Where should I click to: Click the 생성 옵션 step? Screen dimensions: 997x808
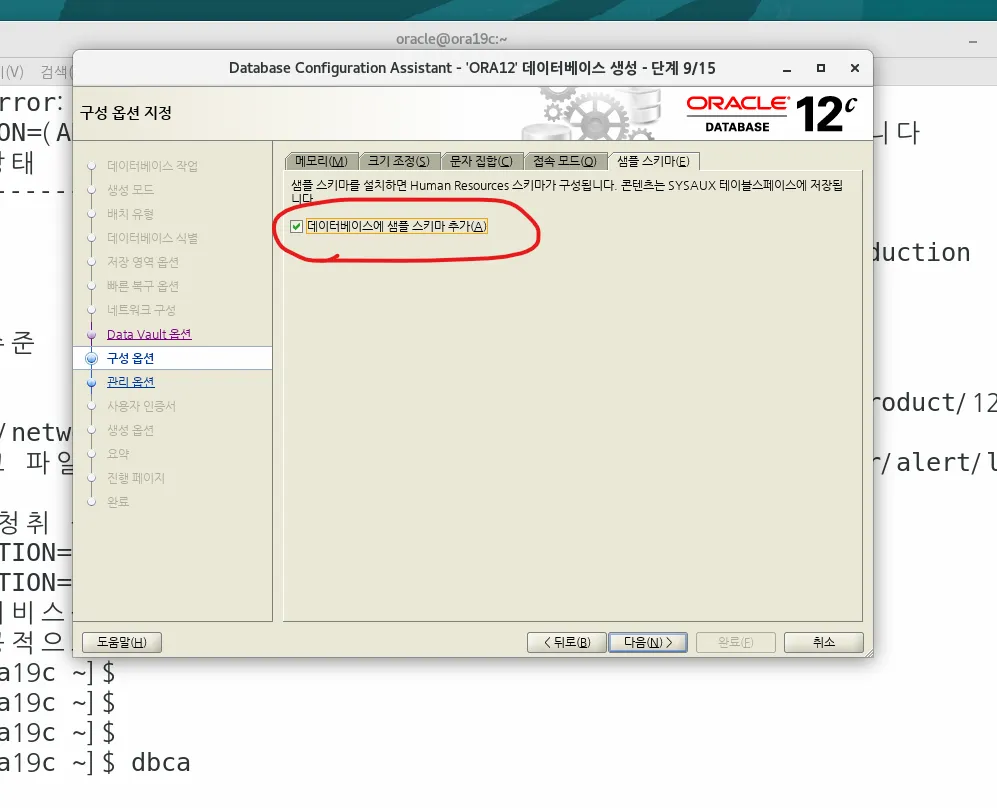point(130,430)
